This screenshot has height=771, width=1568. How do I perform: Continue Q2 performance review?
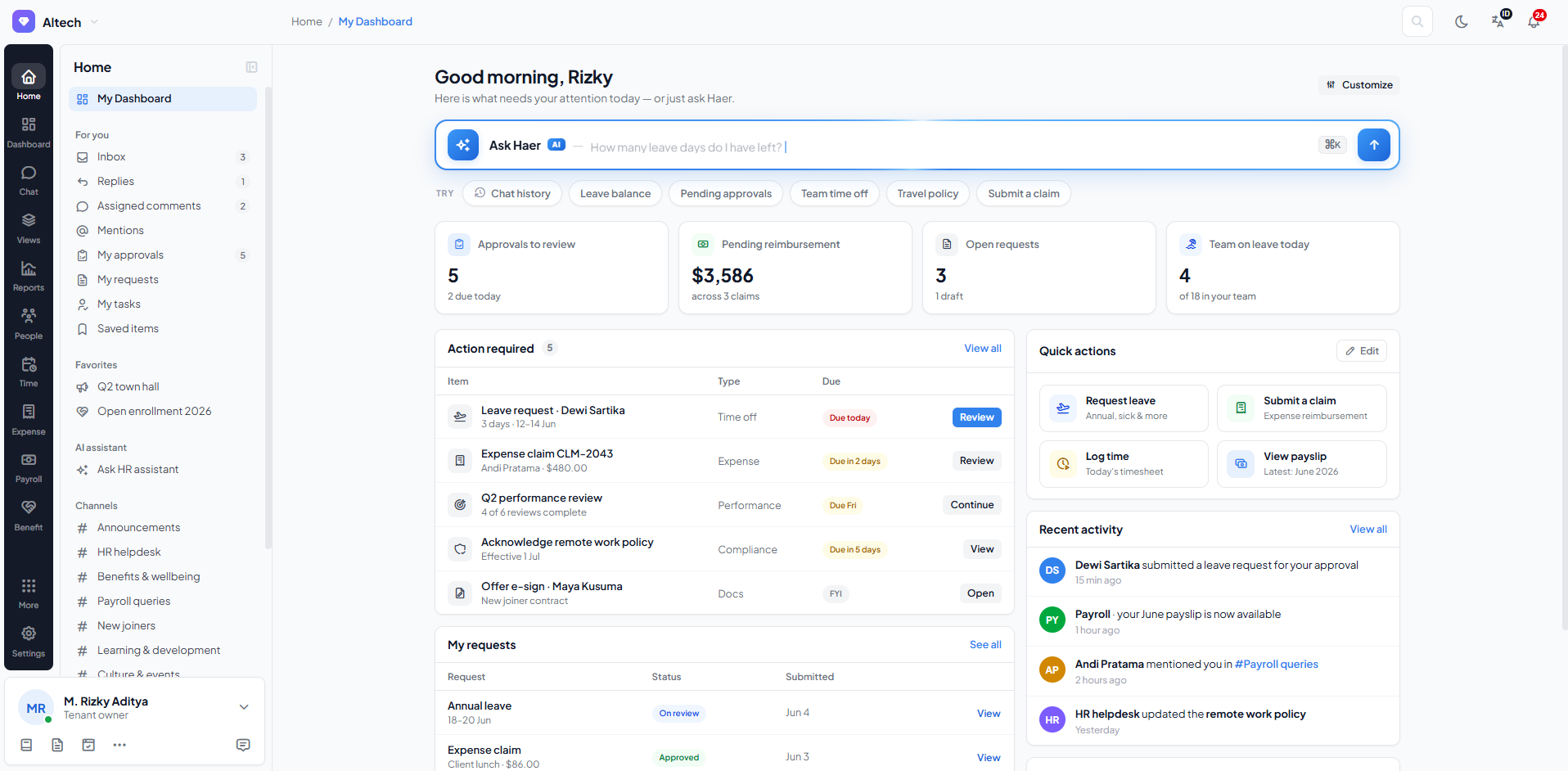[971, 505]
